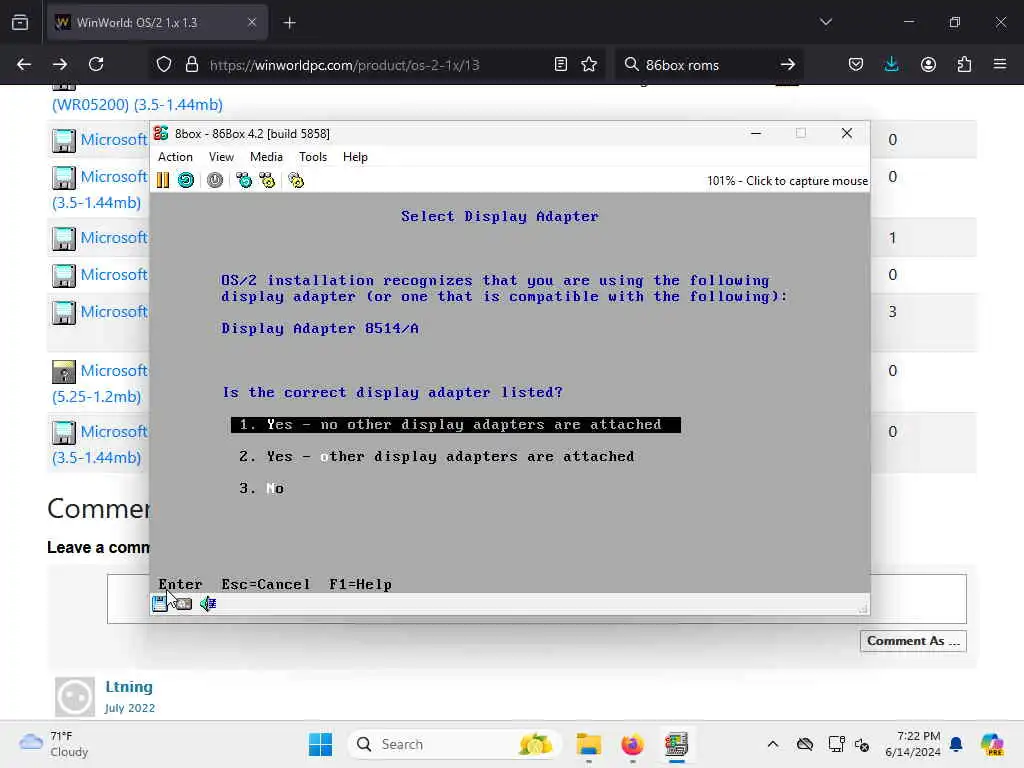Open clock showing 7:22 PM

pos(913,744)
